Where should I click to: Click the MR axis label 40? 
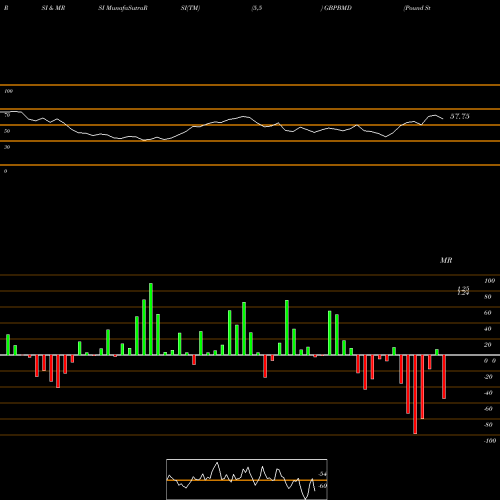pos(488,329)
